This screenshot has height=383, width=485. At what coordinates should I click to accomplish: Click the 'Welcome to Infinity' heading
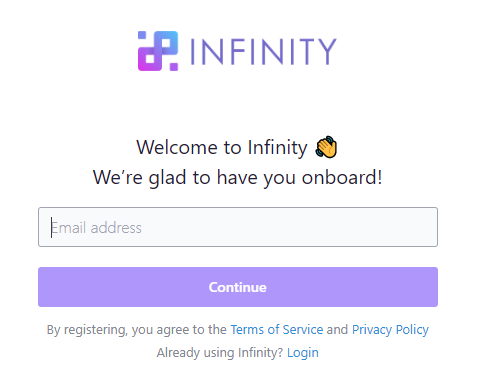tap(222, 147)
